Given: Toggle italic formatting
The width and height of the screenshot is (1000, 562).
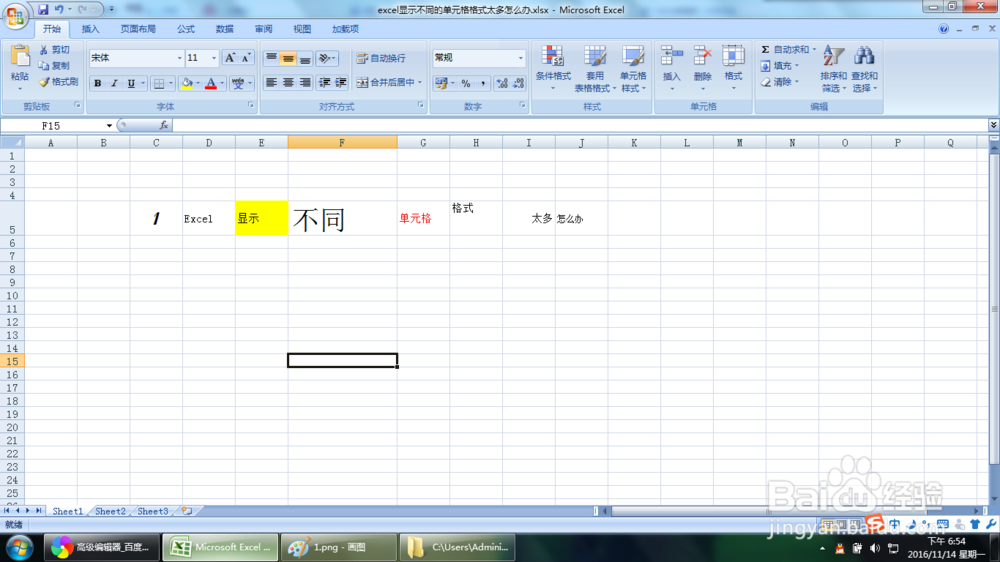Looking at the screenshot, I should tap(114, 84).
